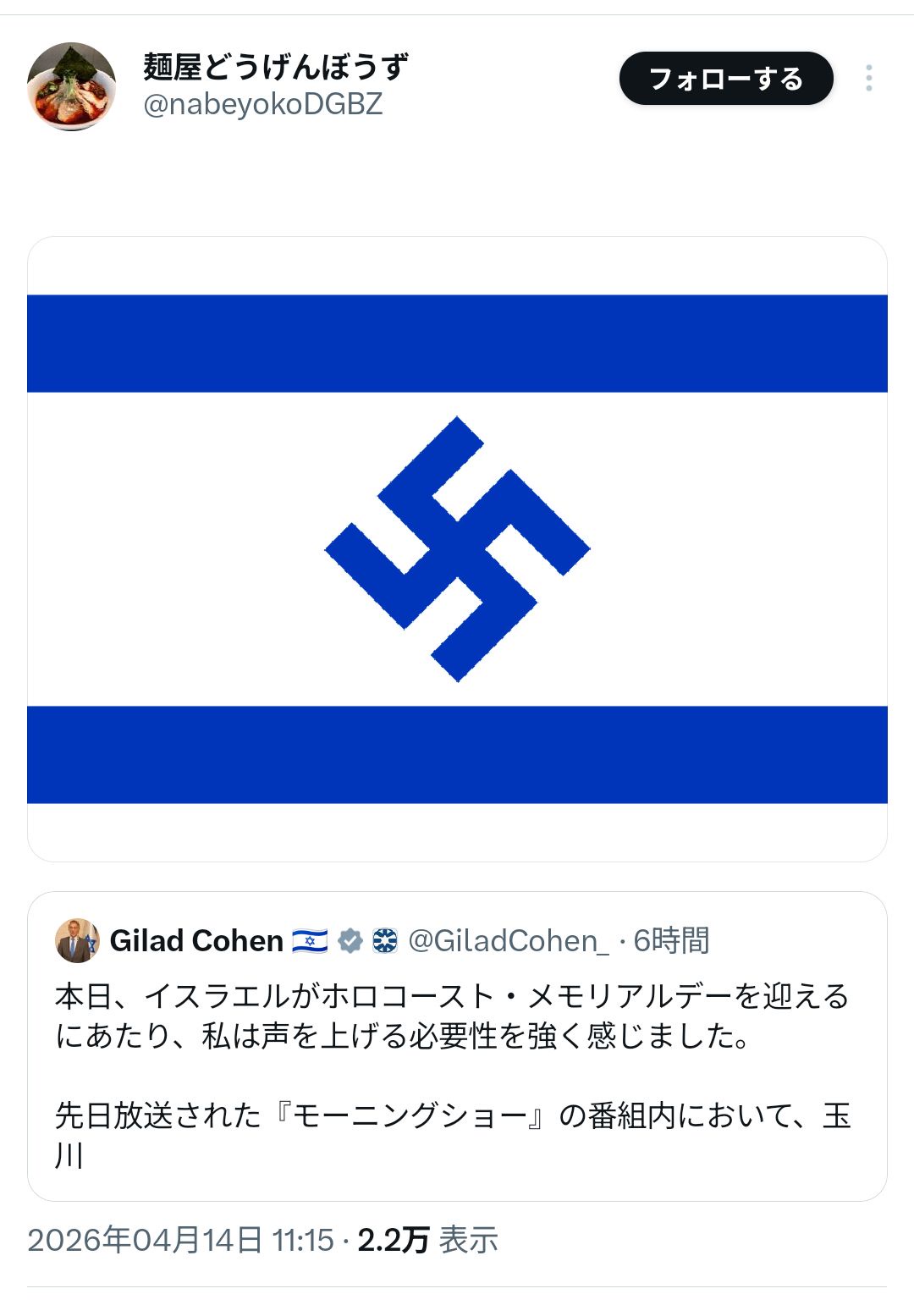Open the three-dot more options menu

[x=868, y=79]
